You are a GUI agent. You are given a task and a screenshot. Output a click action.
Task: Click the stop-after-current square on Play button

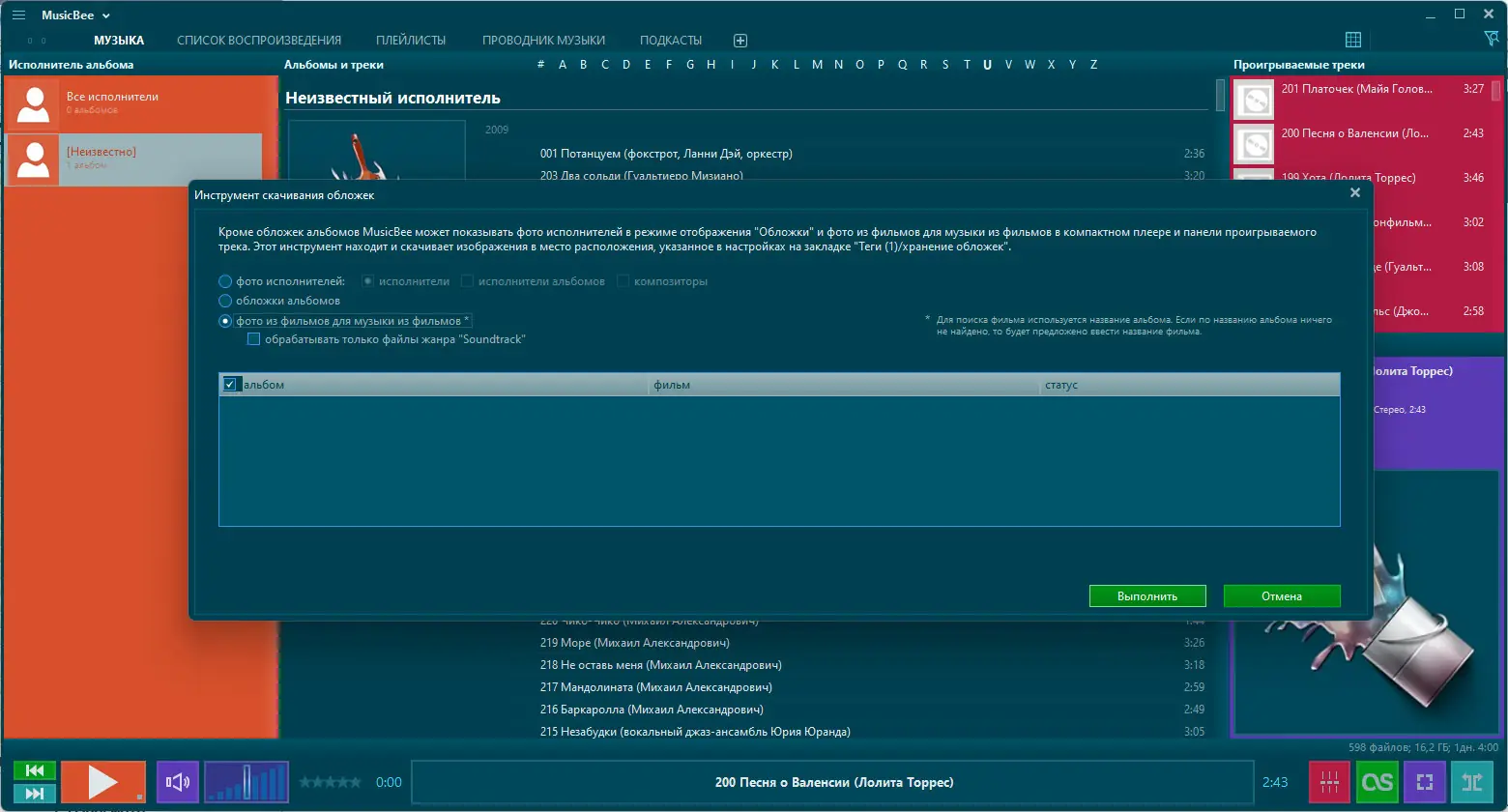pos(140,797)
